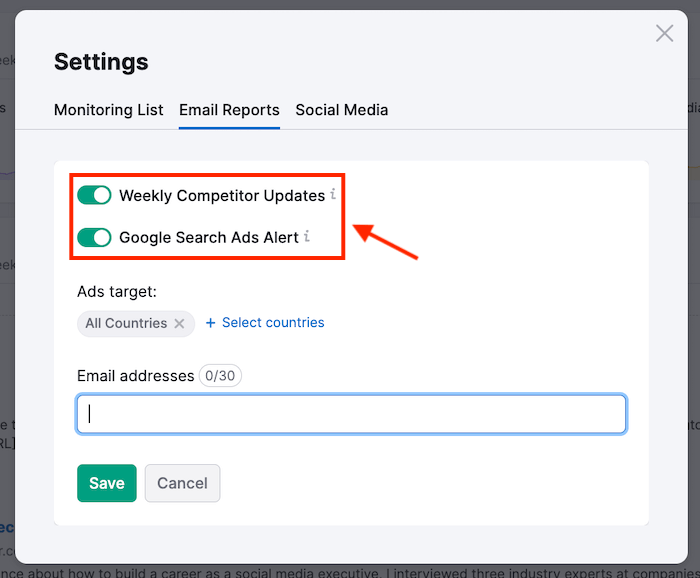Cancel the email report changes
This screenshot has width=700, height=578.
(x=182, y=483)
